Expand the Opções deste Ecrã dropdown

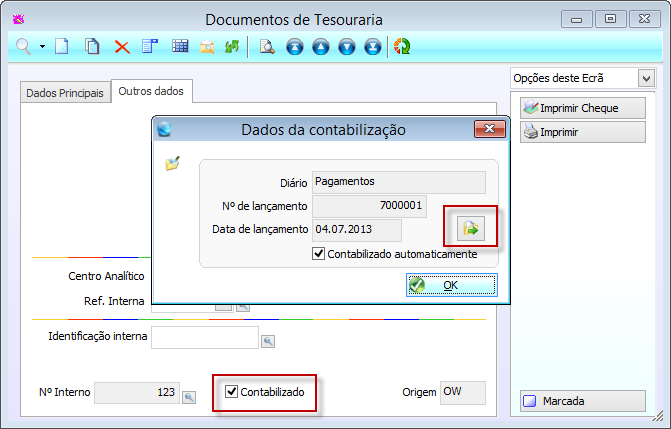[646, 78]
